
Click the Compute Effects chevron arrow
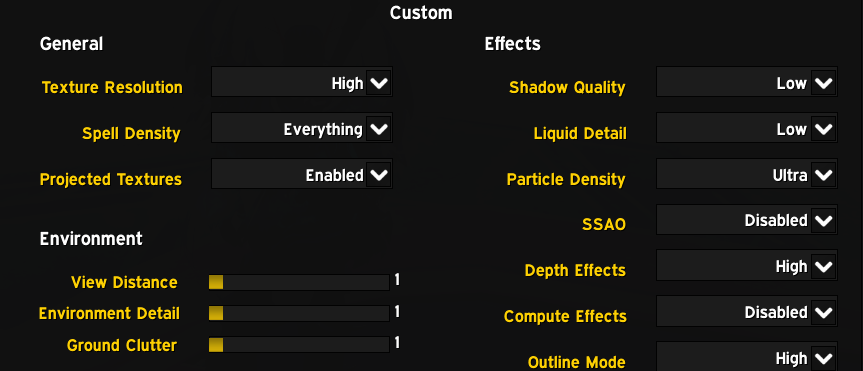(823, 313)
